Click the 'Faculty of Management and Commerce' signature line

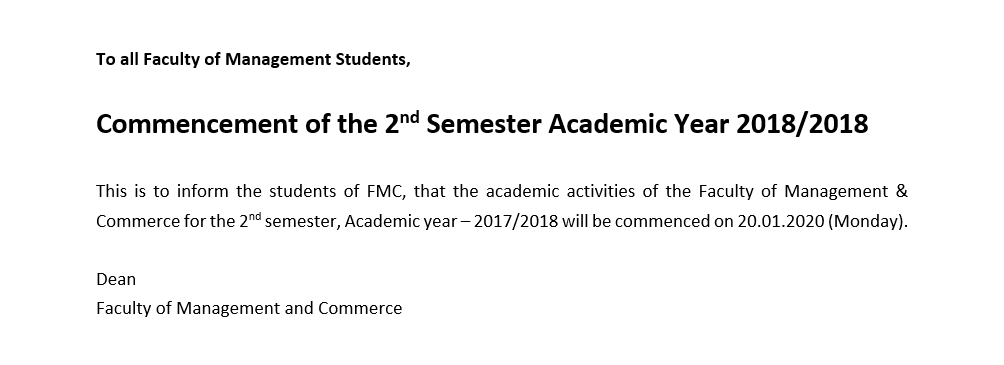[249, 309]
